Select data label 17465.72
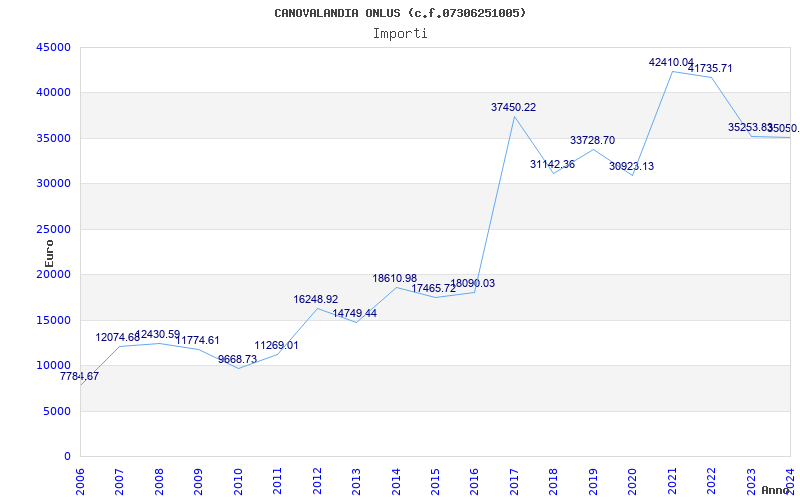Screen dimensions: 800x500 pyautogui.click(x=434, y=288)
